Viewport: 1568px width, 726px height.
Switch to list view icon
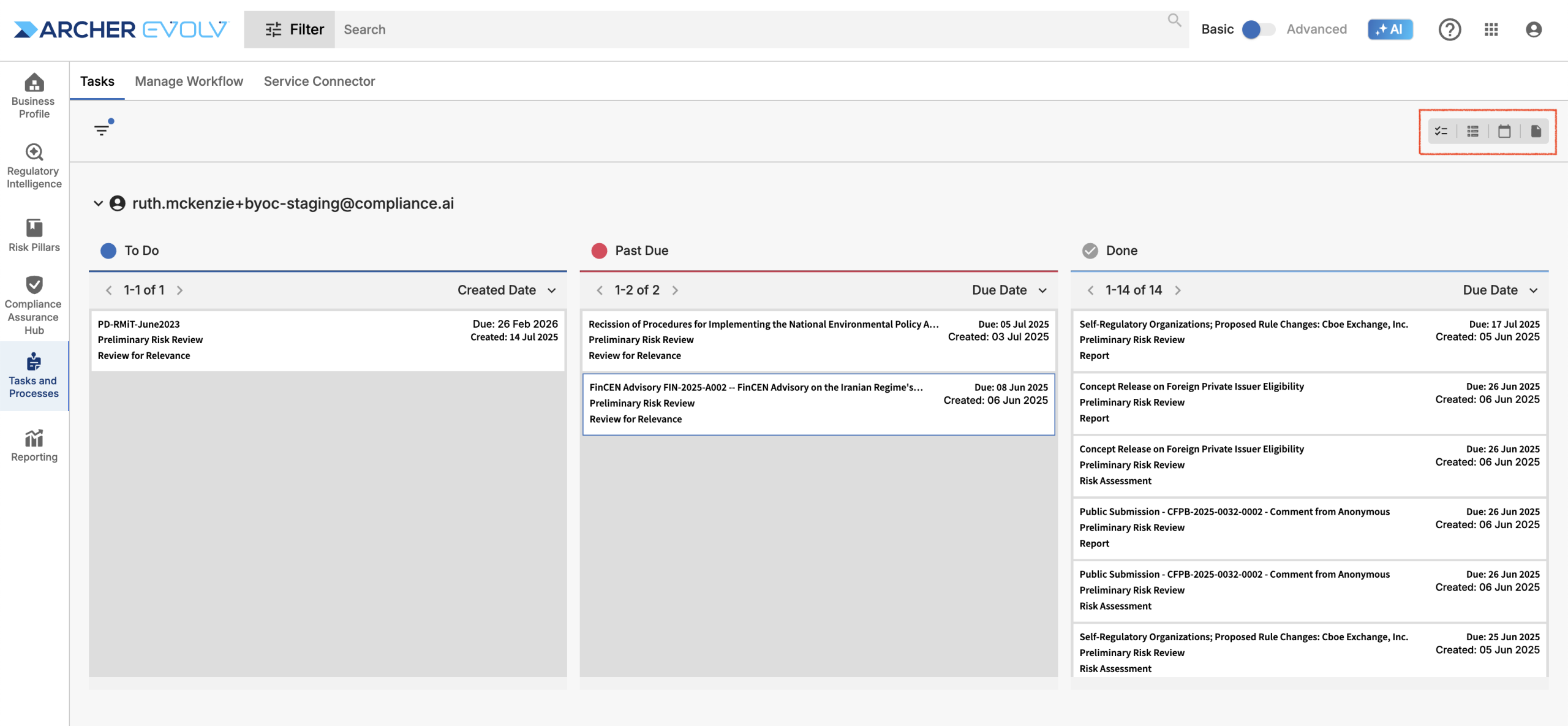pos(1472,131)
